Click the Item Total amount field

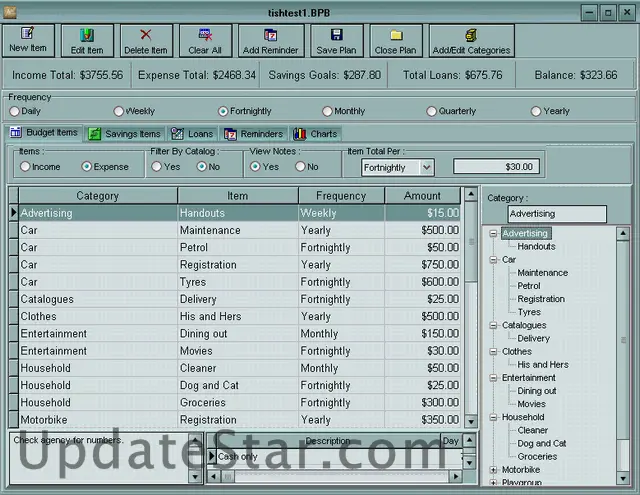pyautogui.click(x=497, y=167)
